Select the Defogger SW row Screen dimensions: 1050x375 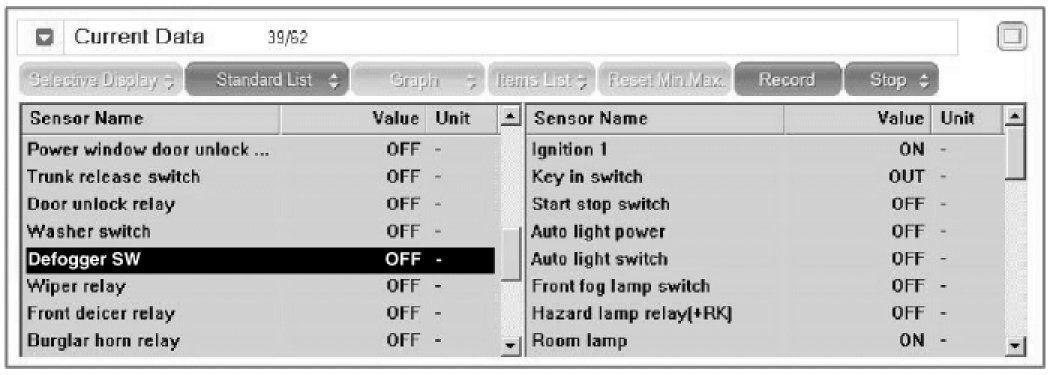260,260
